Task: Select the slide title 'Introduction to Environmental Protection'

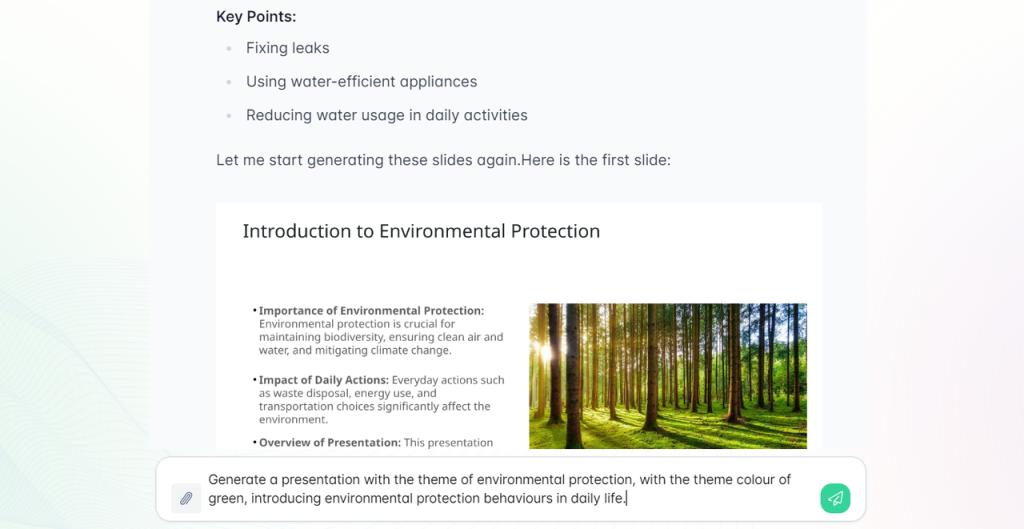Action: (x=421, y=232)
